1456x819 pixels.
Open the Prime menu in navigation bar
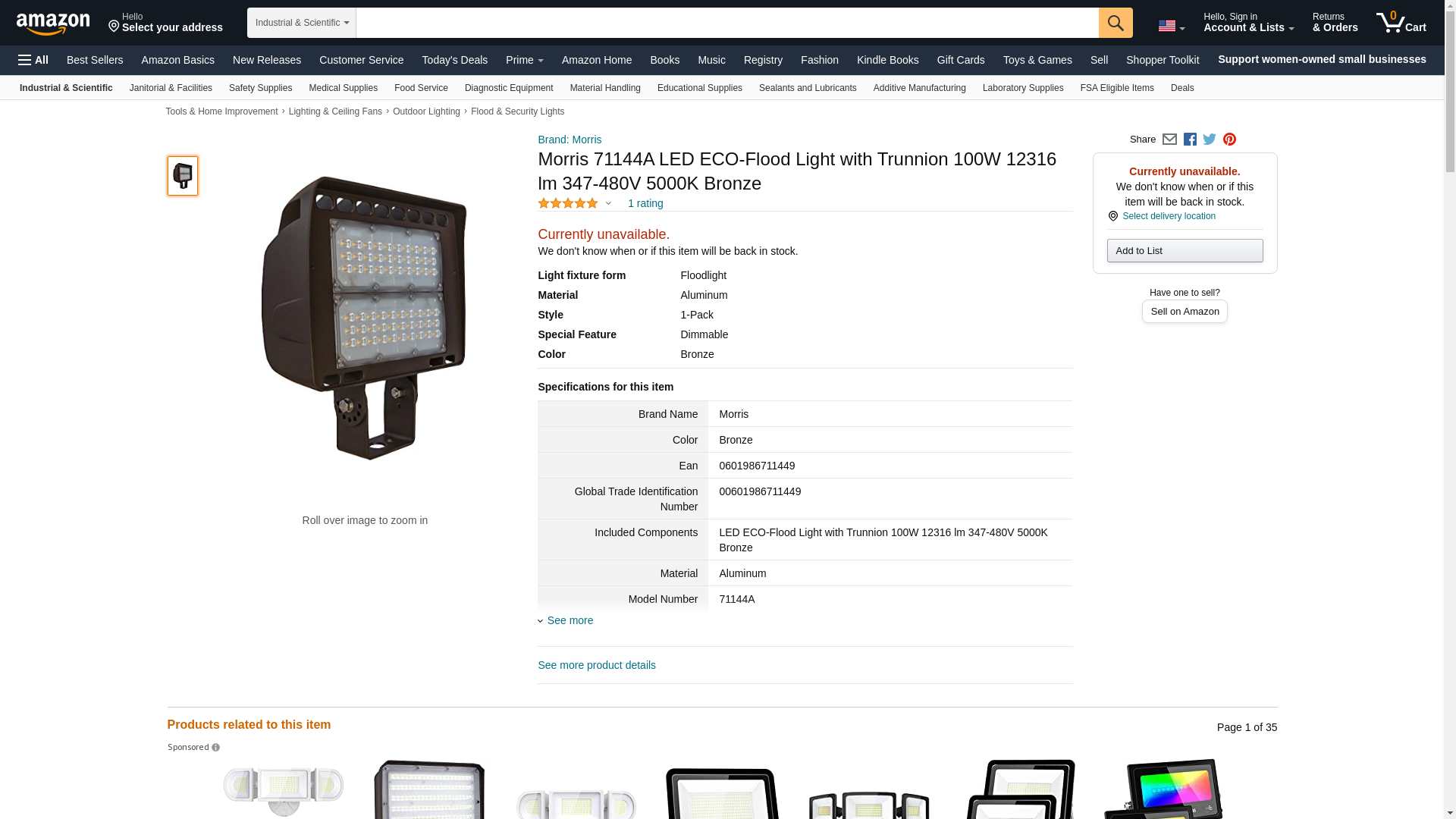point(525,60)
